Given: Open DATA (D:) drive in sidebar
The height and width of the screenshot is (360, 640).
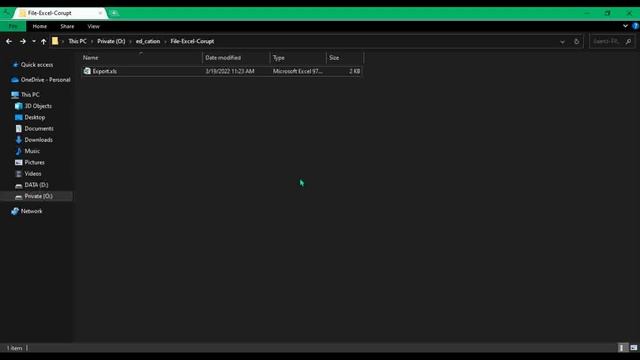Looking at the screenshot, I should (x=36, y=185).
